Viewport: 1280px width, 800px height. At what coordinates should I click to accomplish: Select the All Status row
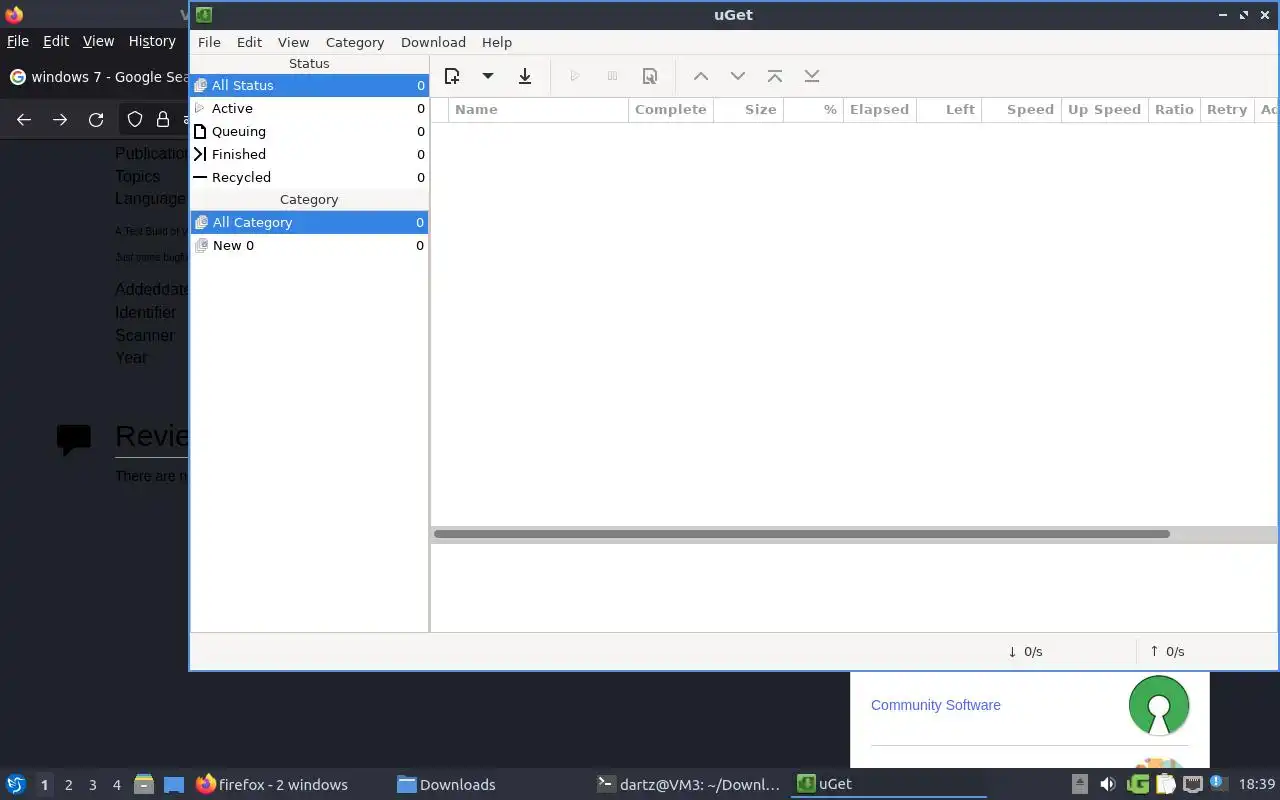[x=309, y=85]
